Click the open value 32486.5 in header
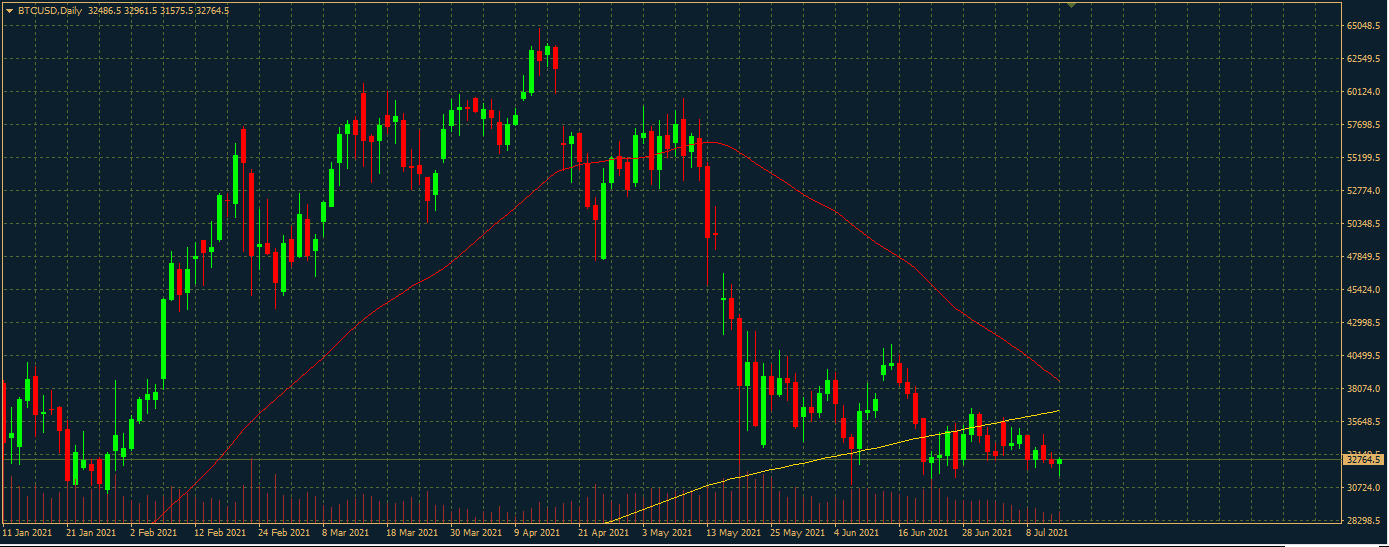The image size is (1389, 547). click(x=106, y=10)
